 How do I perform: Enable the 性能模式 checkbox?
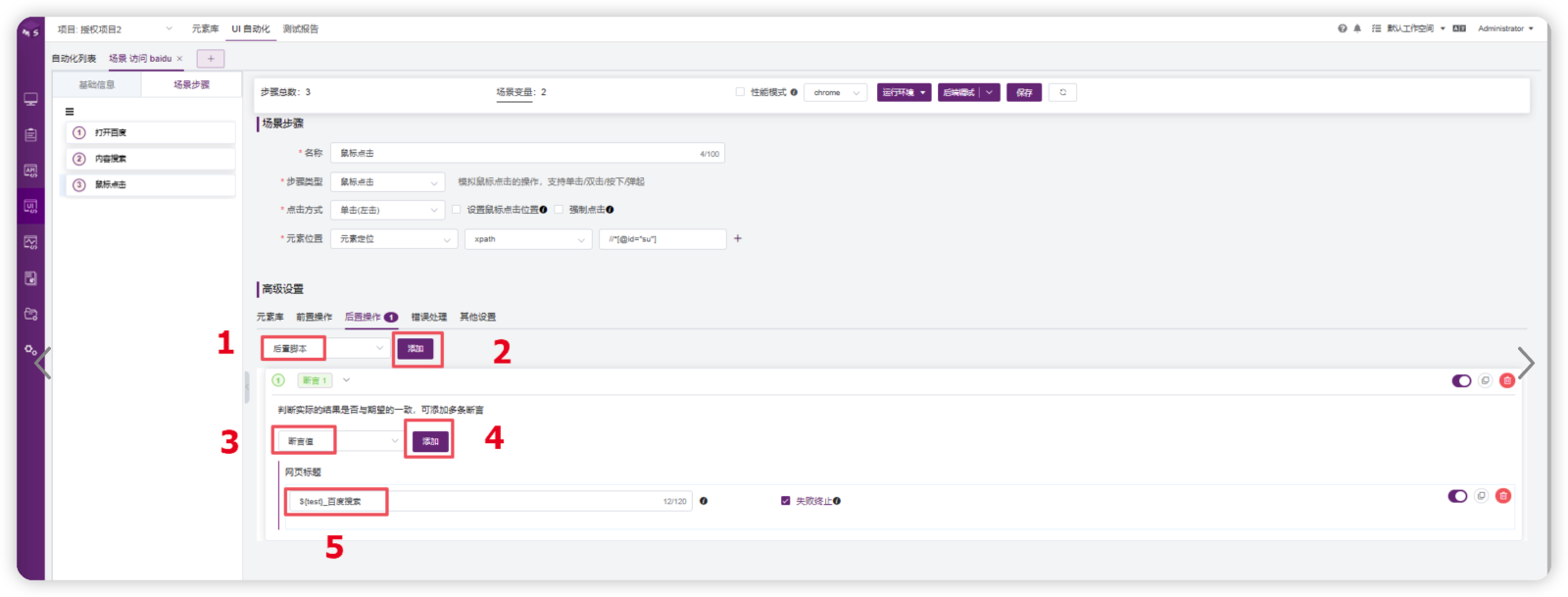740,92
